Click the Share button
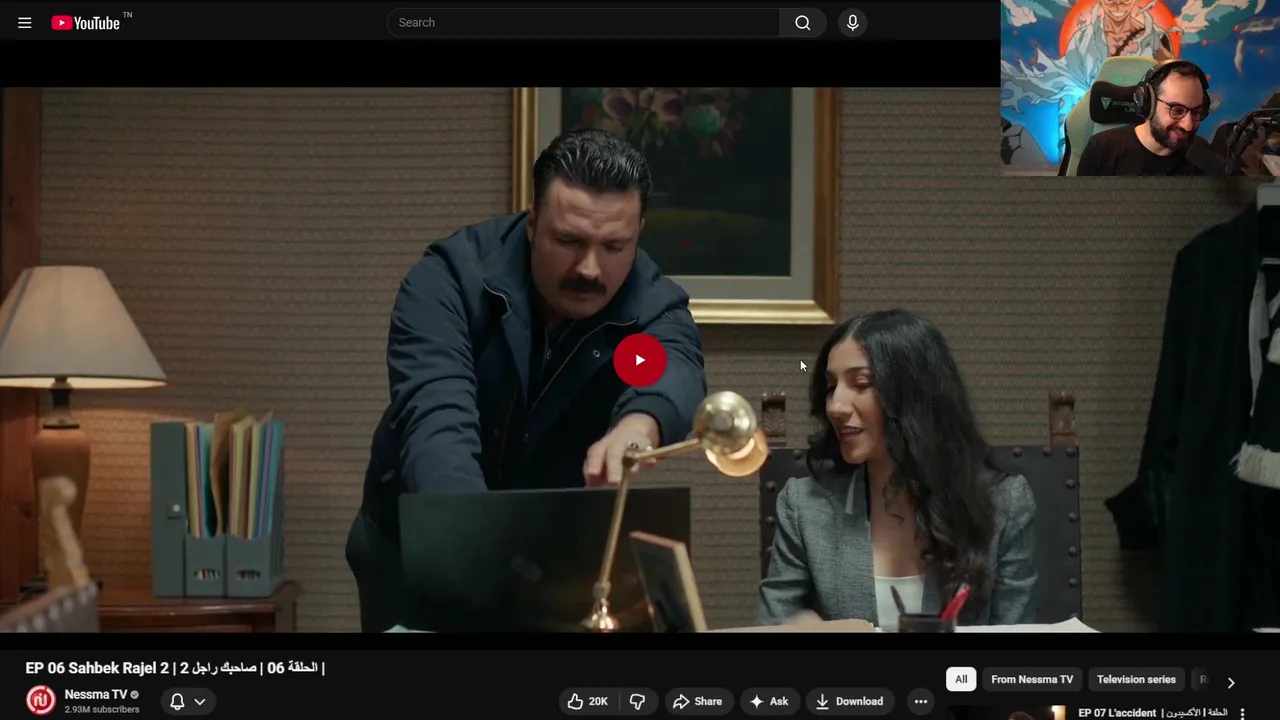The width and height of the screenshot is (1280, 720). tap(697, 701)
